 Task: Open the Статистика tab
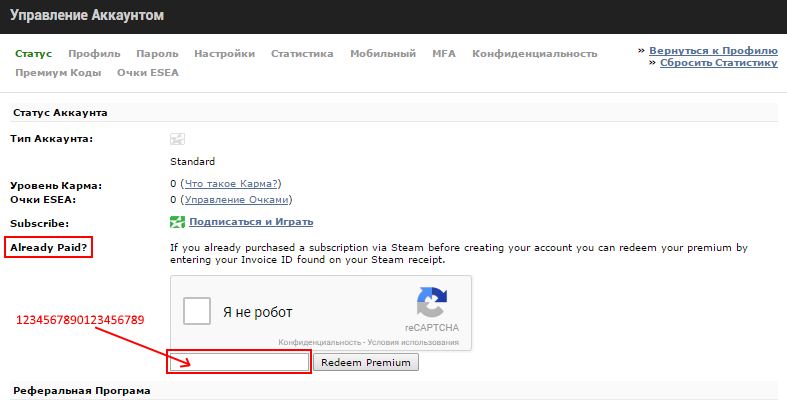tap(302, 54)
